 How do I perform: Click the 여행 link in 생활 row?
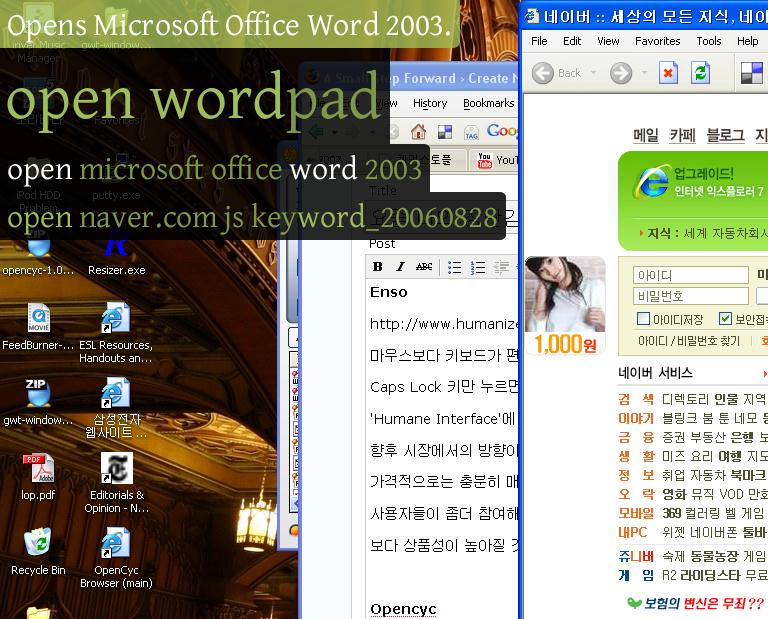[730, 456]
